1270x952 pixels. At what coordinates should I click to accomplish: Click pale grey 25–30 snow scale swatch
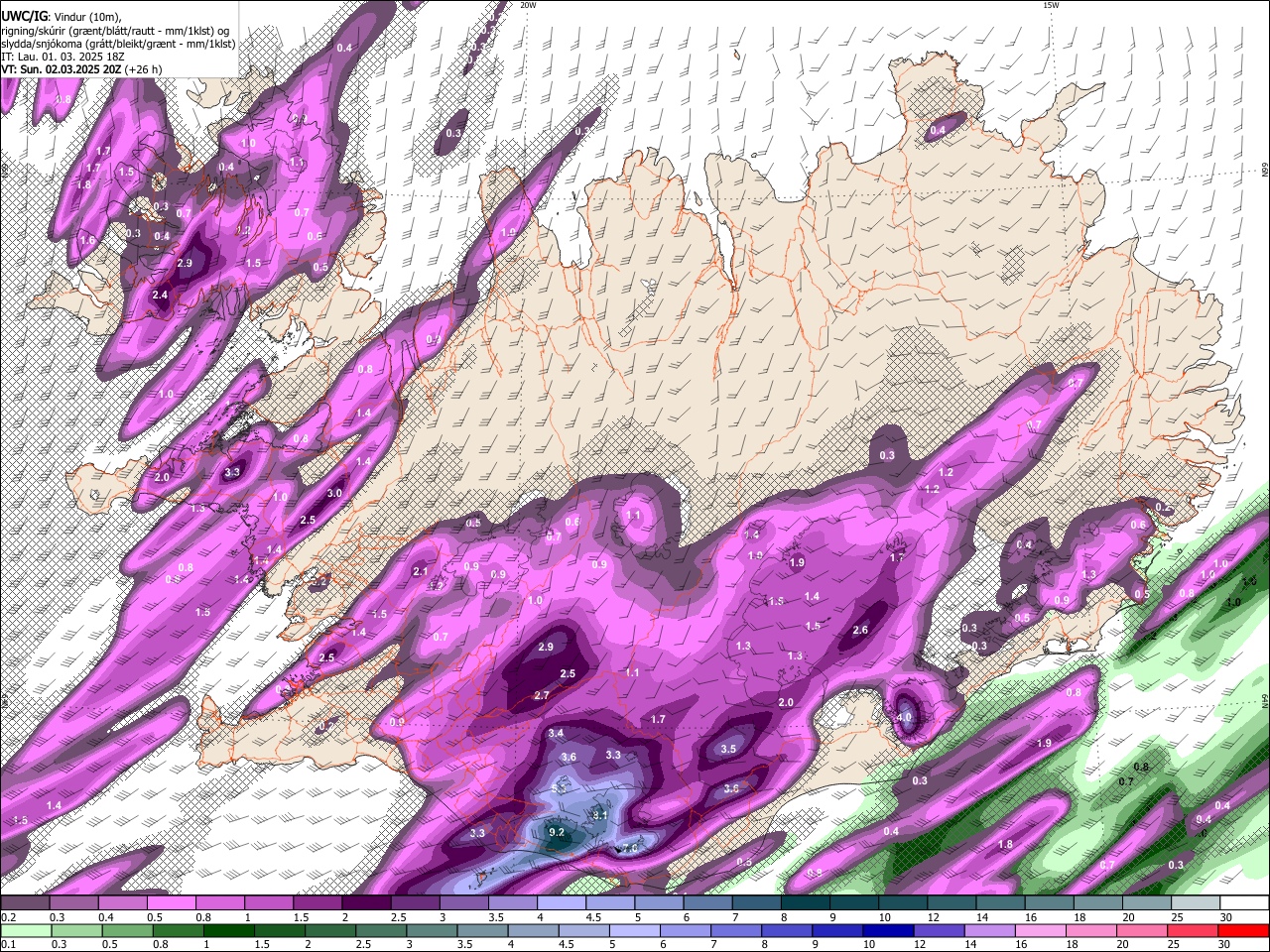tap(1195, 903)
